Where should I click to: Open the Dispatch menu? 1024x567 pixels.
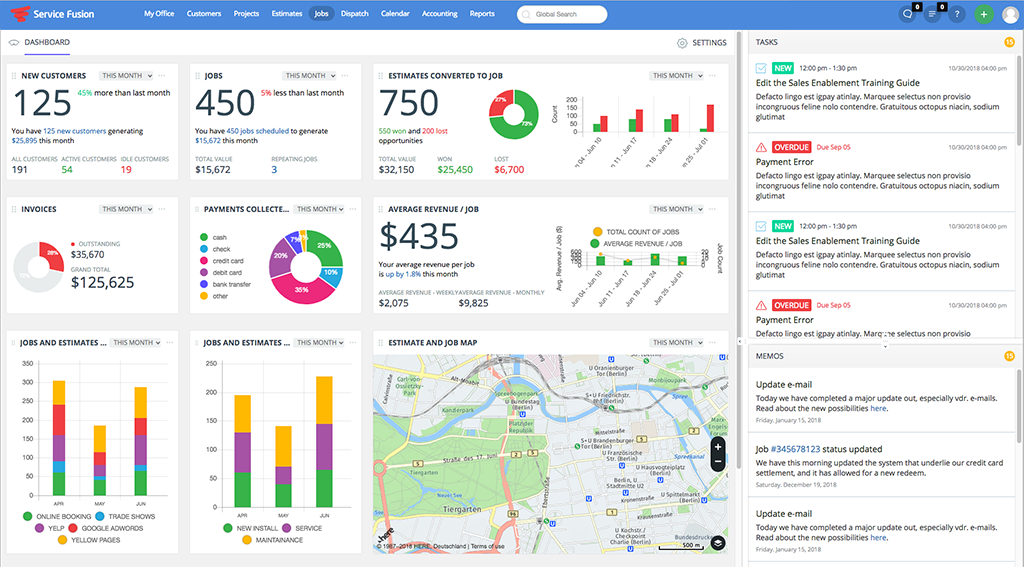click(354, 14)
